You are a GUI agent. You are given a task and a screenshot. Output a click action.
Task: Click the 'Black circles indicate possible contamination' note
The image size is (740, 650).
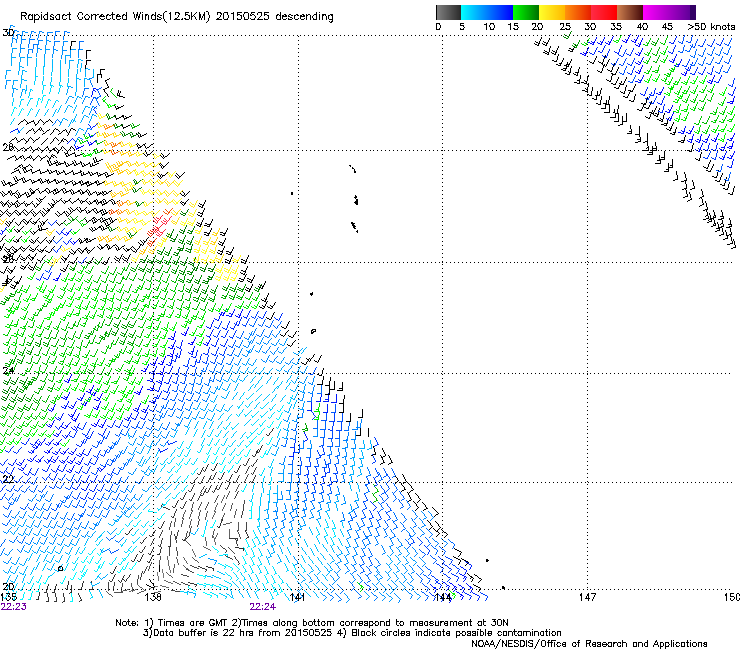456,633
